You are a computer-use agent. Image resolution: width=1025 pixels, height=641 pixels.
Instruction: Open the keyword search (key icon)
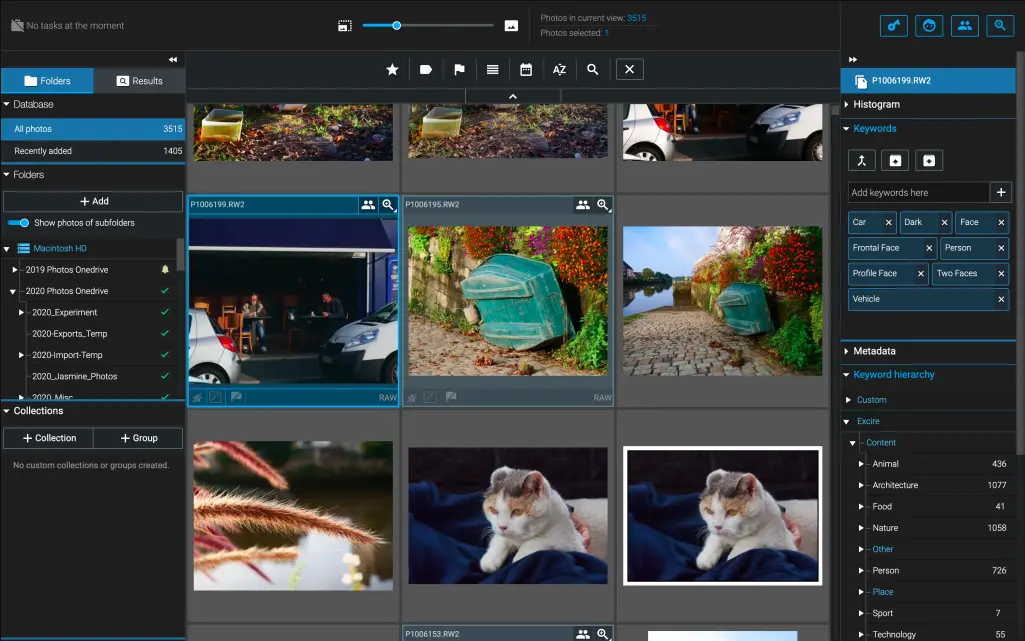point(893,25)
